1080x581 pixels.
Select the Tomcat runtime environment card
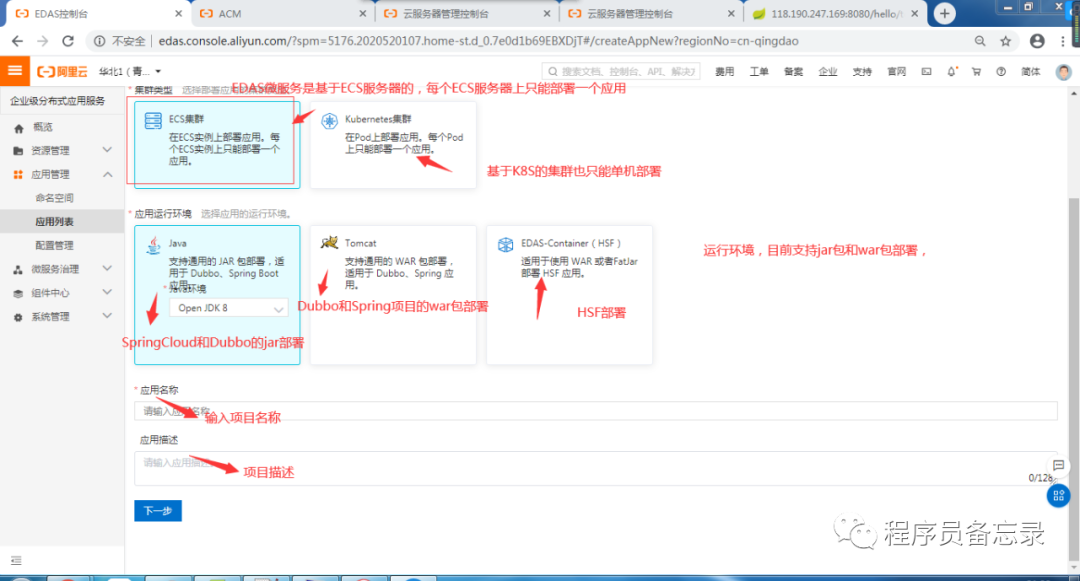click(x=393, y=295)
